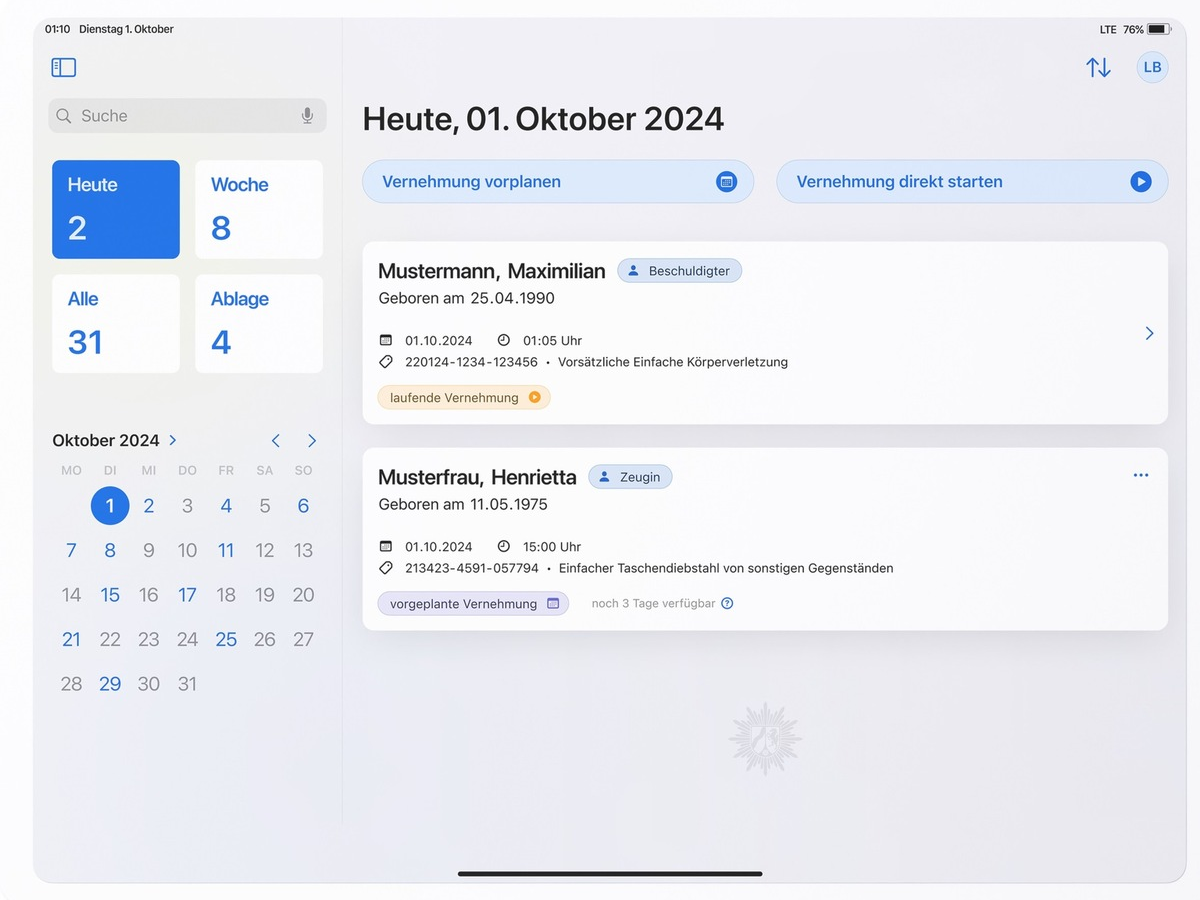Show the Alle list with 31 entries
Viewport: 1200px width, 900px height.
(116, 323)
